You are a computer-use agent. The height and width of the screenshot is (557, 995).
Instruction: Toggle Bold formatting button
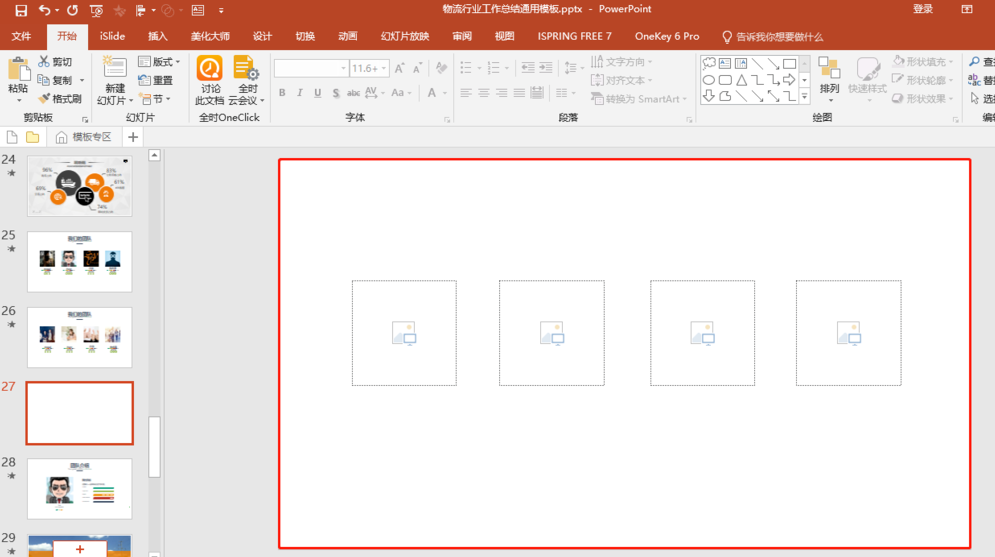pos(282,93)
